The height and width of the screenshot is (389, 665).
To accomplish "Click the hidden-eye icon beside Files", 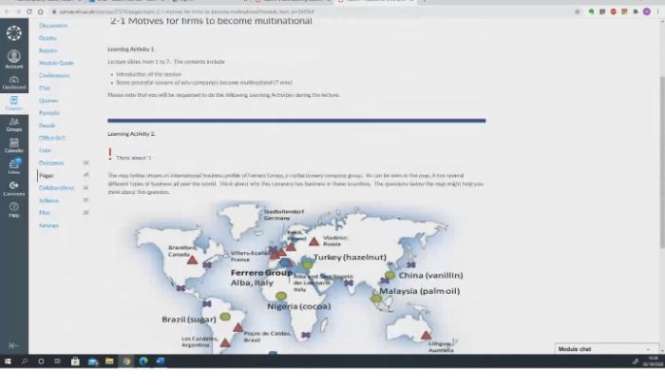I will point(86,213).
